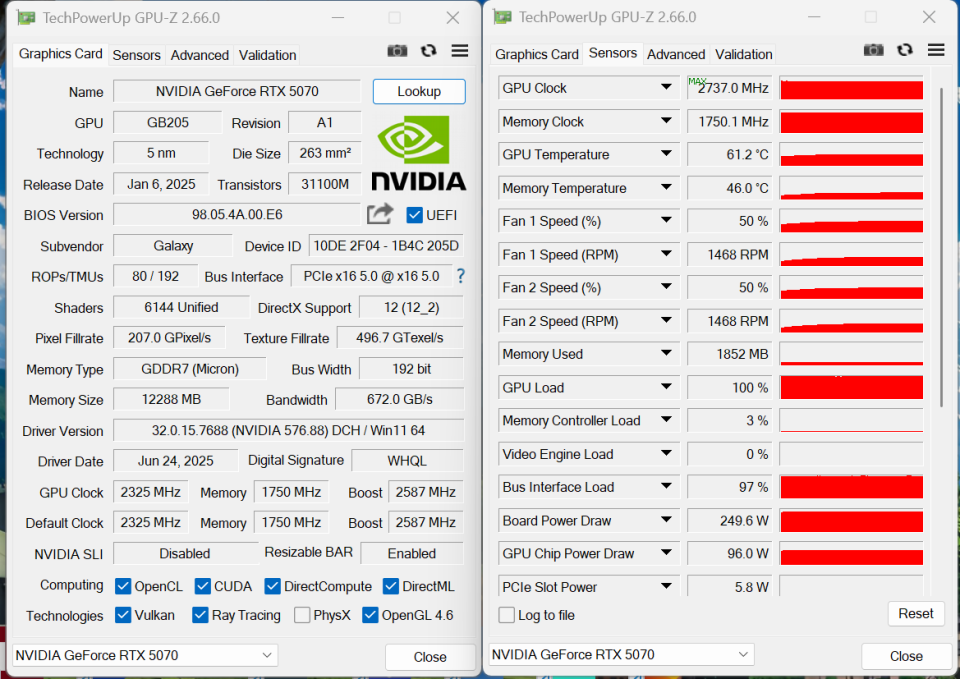This screenshot has width=960, height=679.
Task: Click the BIOS Version field
Action: 237,214
